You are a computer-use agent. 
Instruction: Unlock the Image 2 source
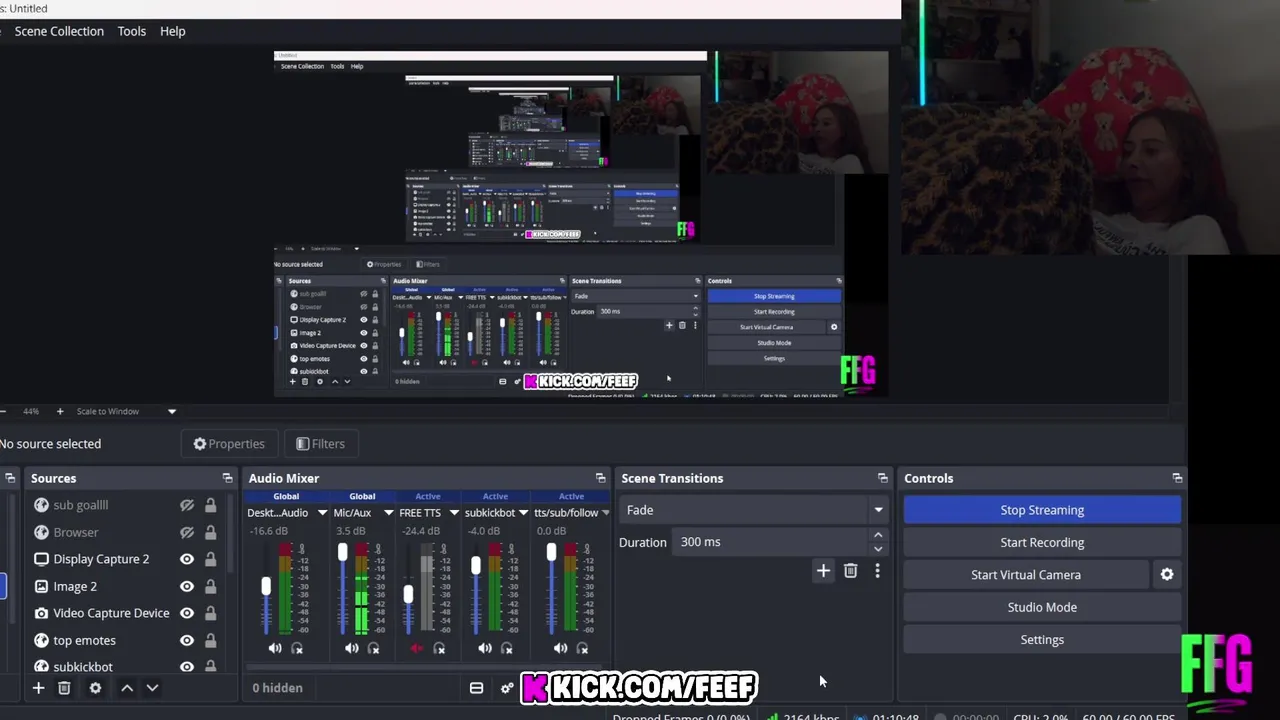click(x=210, y=586)
